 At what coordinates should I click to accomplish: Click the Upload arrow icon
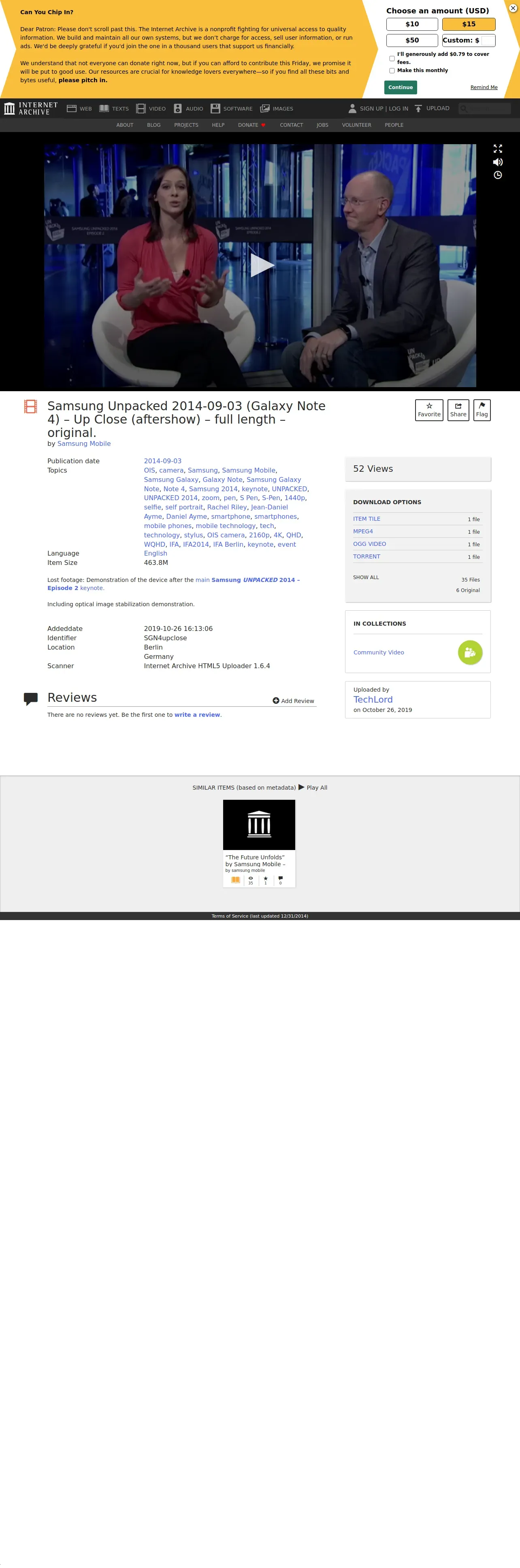pyautogui.click(x=418, y=109)
